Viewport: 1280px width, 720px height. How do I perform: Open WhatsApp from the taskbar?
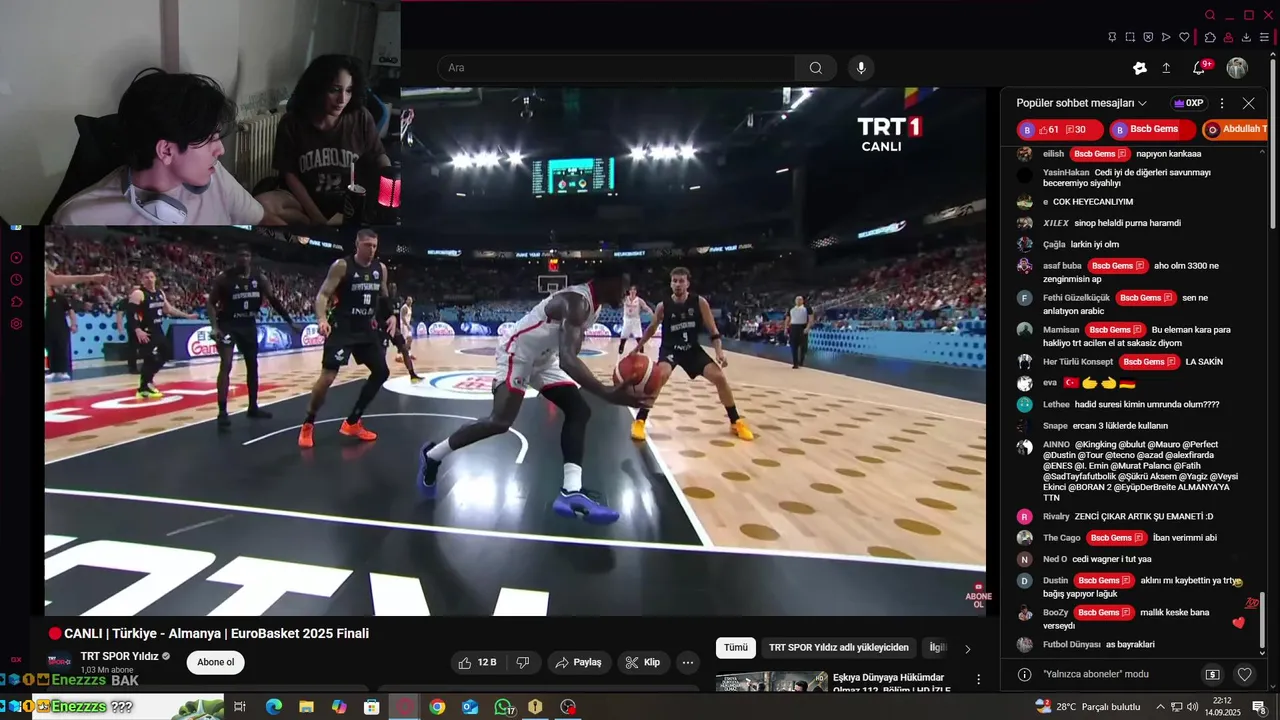[503, 707]
